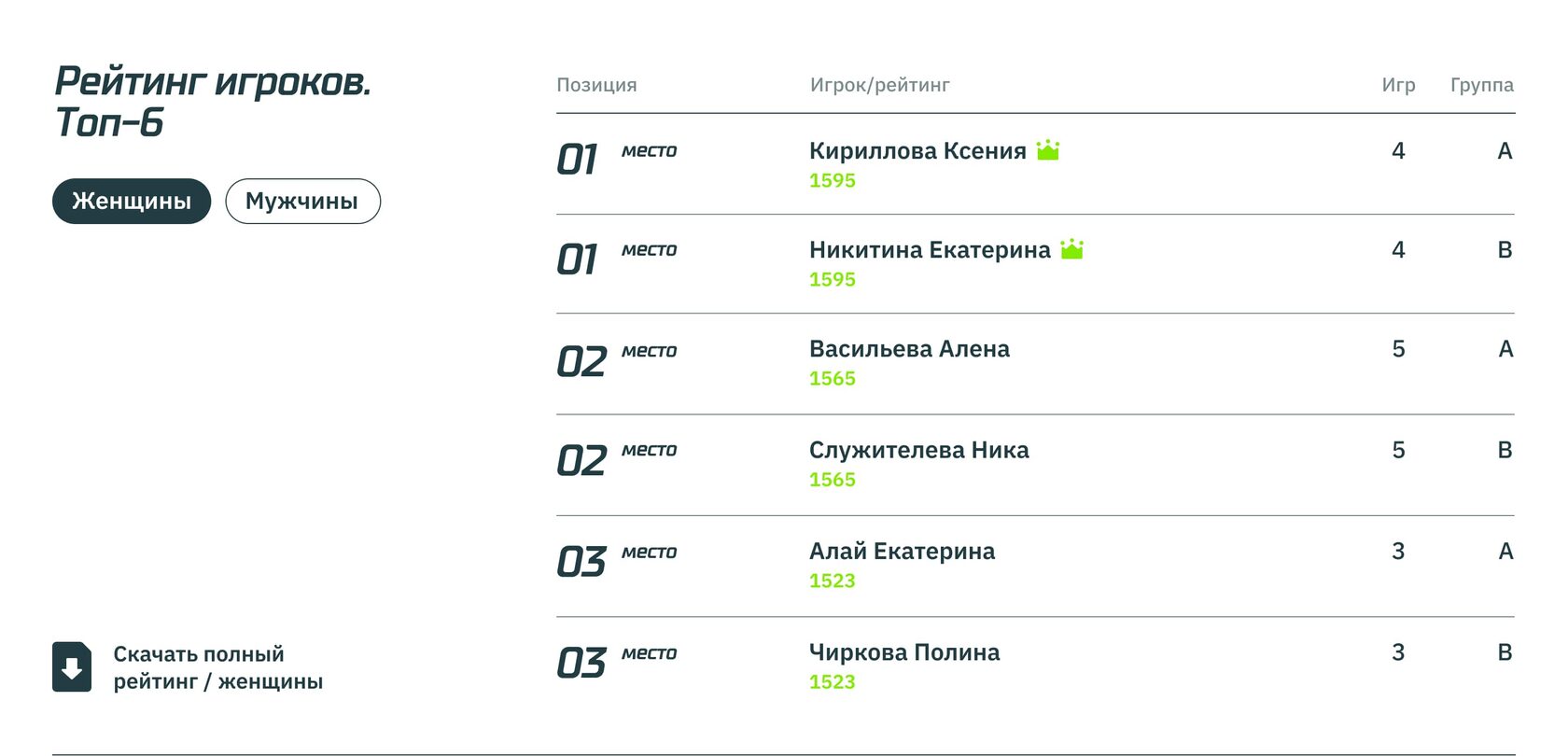This screenshot has height=756, width=1568.
Task: Switch to the Мужчины rating tab
Action: coord(302,201)
